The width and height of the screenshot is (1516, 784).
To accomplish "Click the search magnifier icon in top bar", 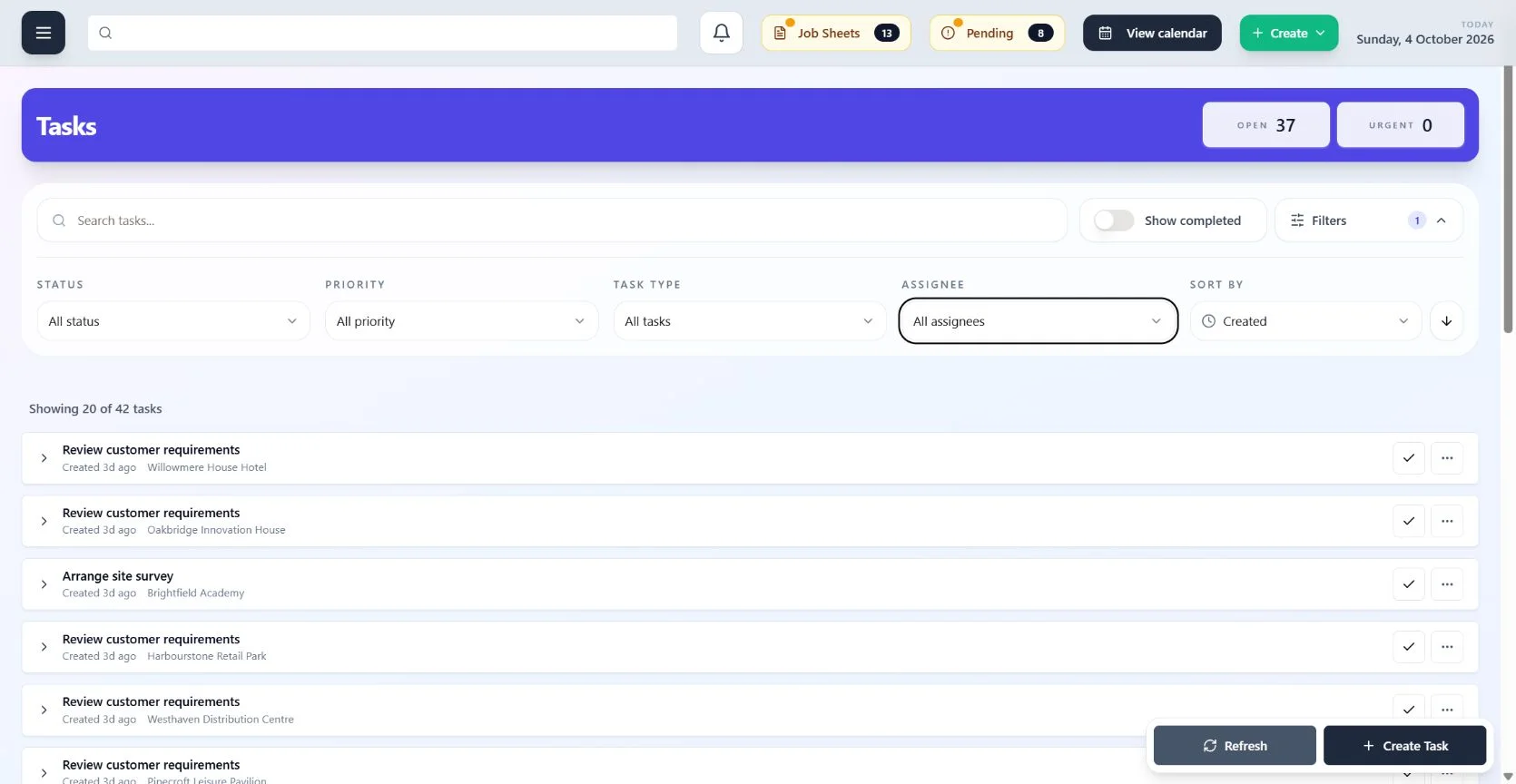I will [105, 33].
